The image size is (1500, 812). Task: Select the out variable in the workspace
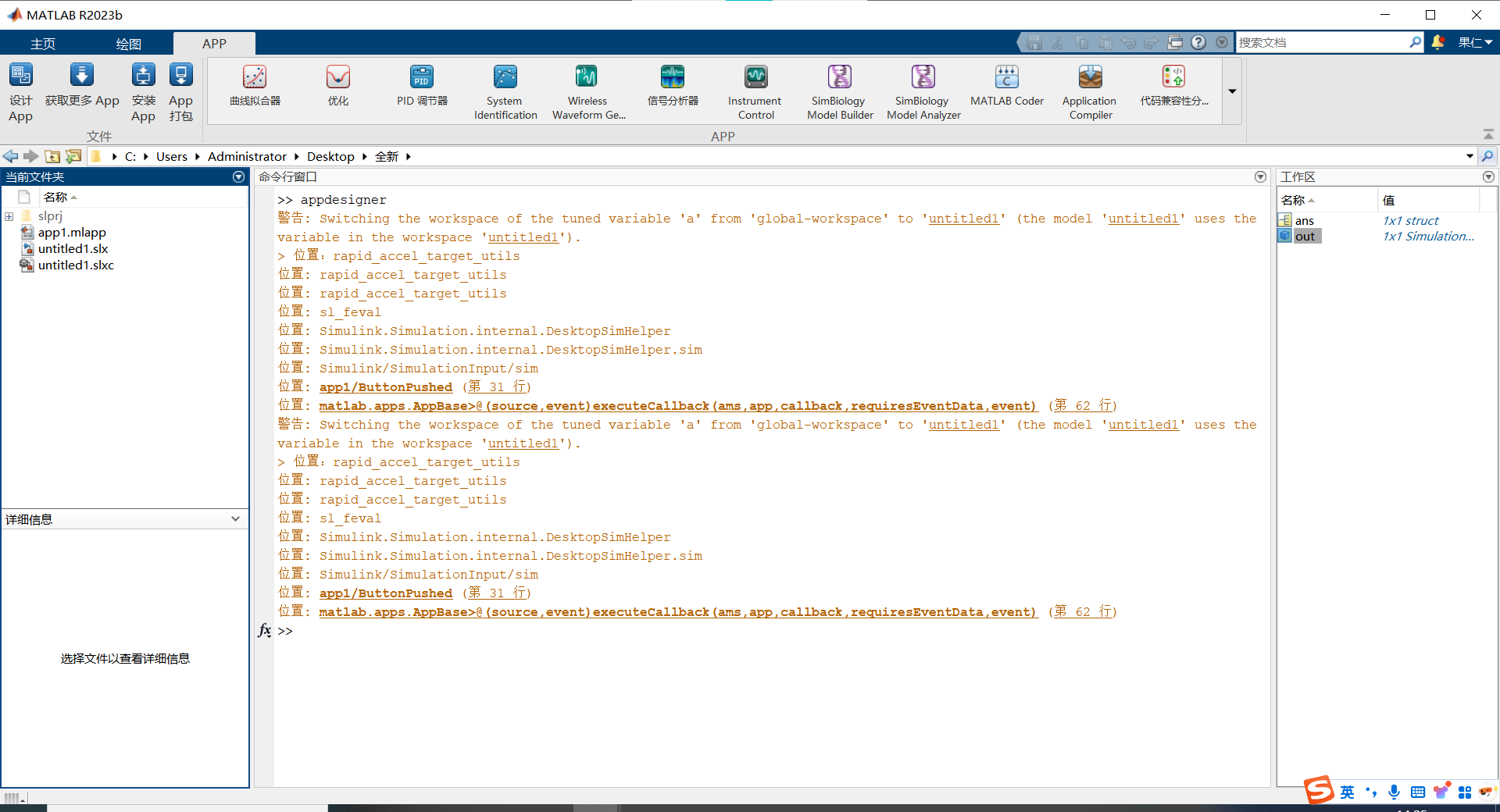coord(1305,236)
